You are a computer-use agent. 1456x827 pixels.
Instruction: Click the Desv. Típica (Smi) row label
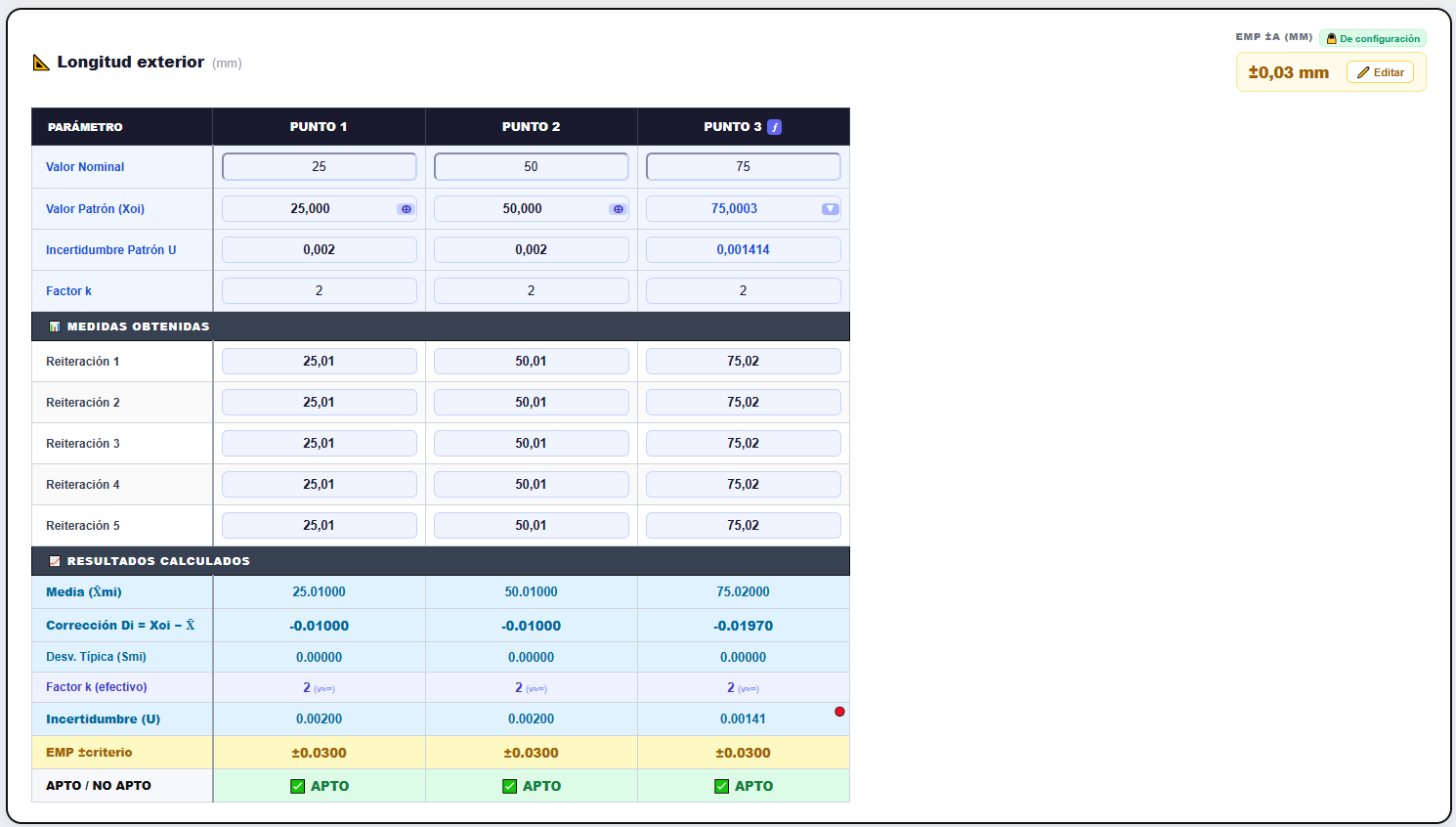pyautogui.click(x=96, y=657)
